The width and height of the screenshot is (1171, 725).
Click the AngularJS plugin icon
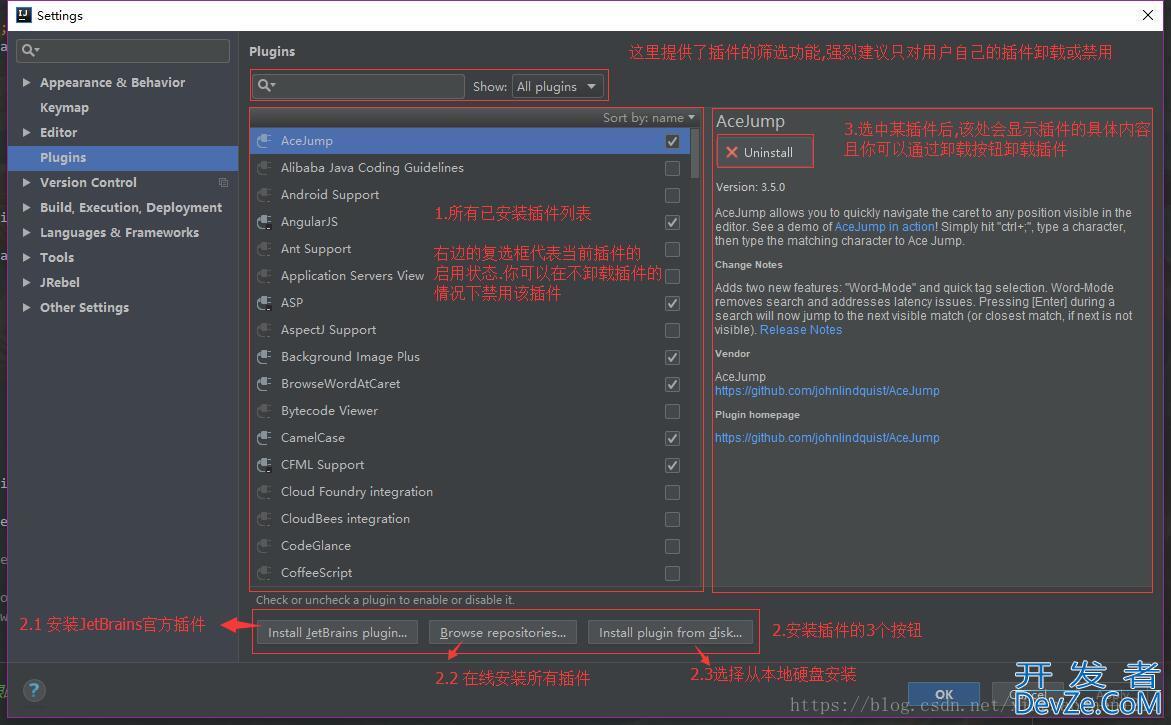pos(264,222)
